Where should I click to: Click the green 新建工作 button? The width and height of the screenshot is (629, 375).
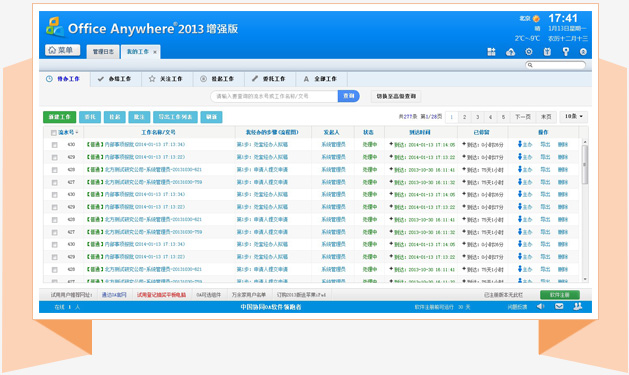[59, 117]
